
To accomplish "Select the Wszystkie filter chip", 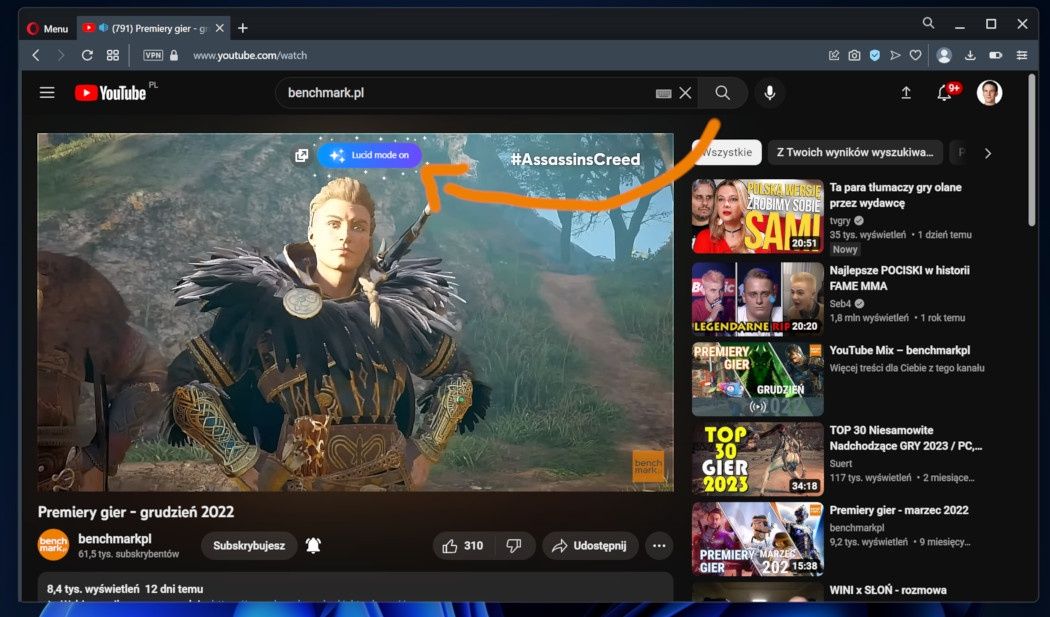I will 727,152.
